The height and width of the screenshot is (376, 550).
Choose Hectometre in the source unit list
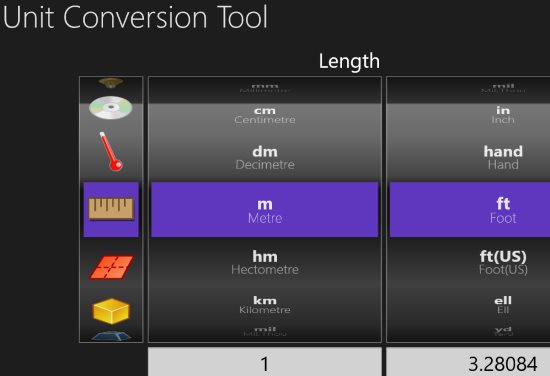coord(265,262)
